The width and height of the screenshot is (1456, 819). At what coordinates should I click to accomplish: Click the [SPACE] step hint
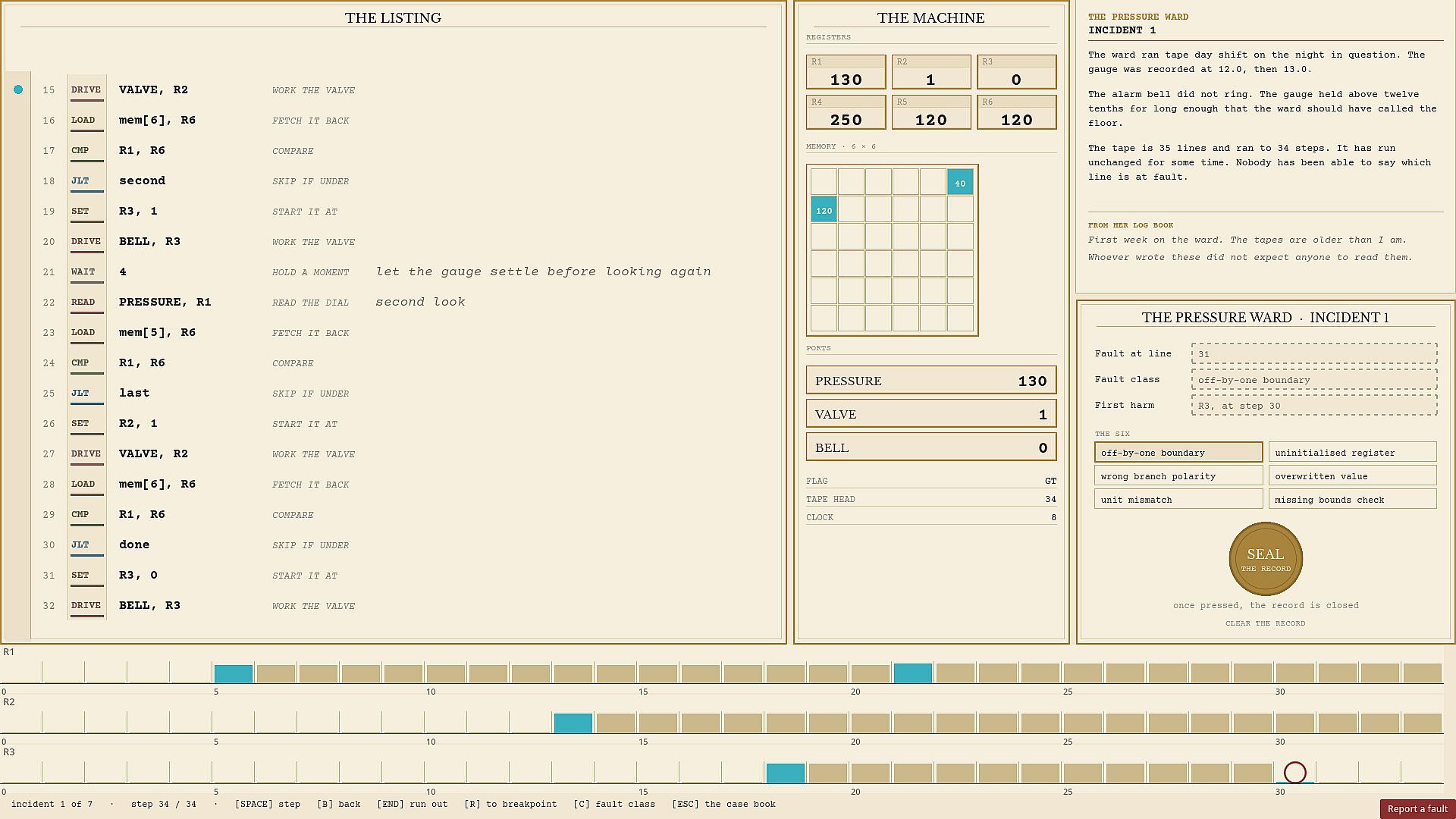(267, 804)
